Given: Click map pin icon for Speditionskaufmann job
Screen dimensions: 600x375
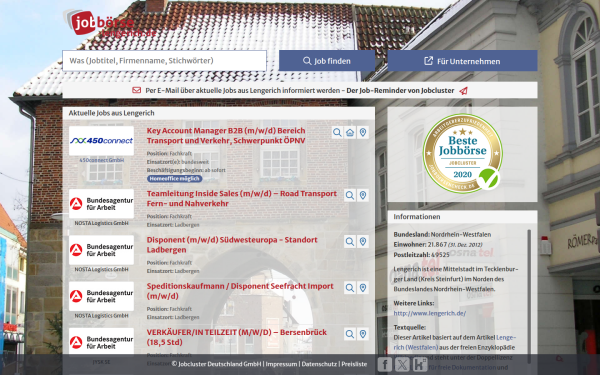Looking at the screenshot, I should pos(363,288).
